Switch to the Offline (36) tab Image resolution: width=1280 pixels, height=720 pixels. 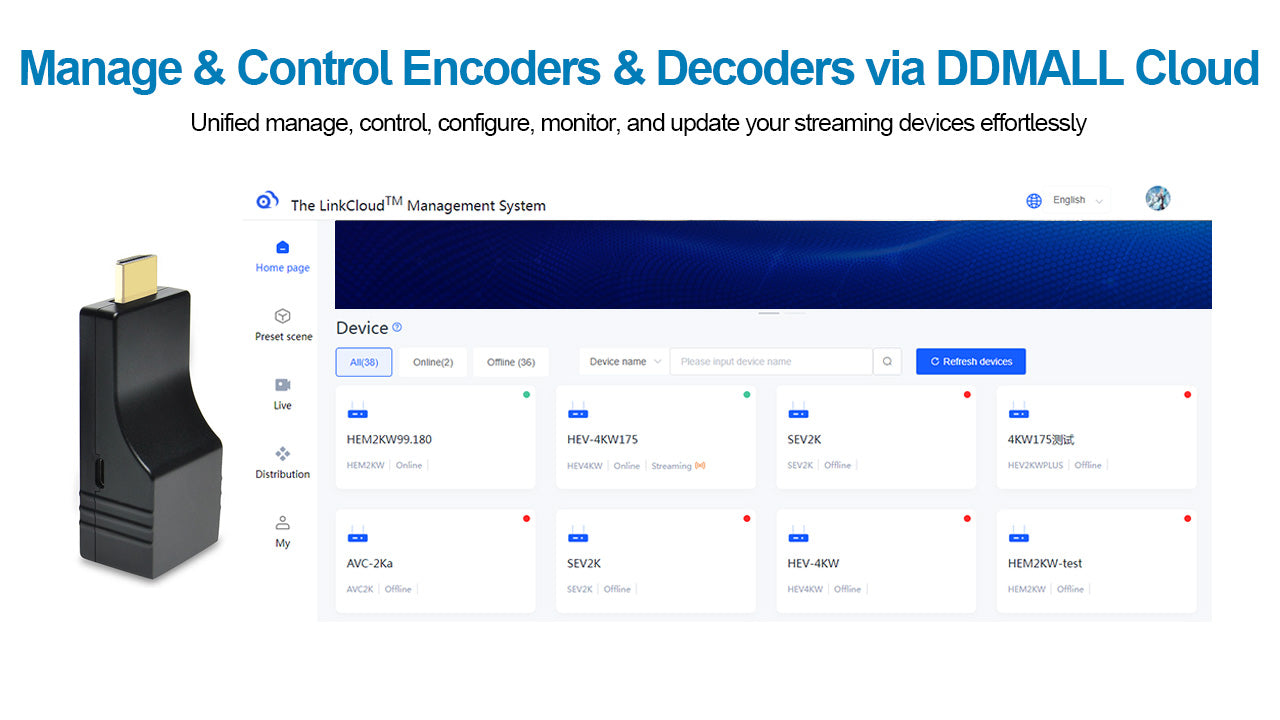511,362
